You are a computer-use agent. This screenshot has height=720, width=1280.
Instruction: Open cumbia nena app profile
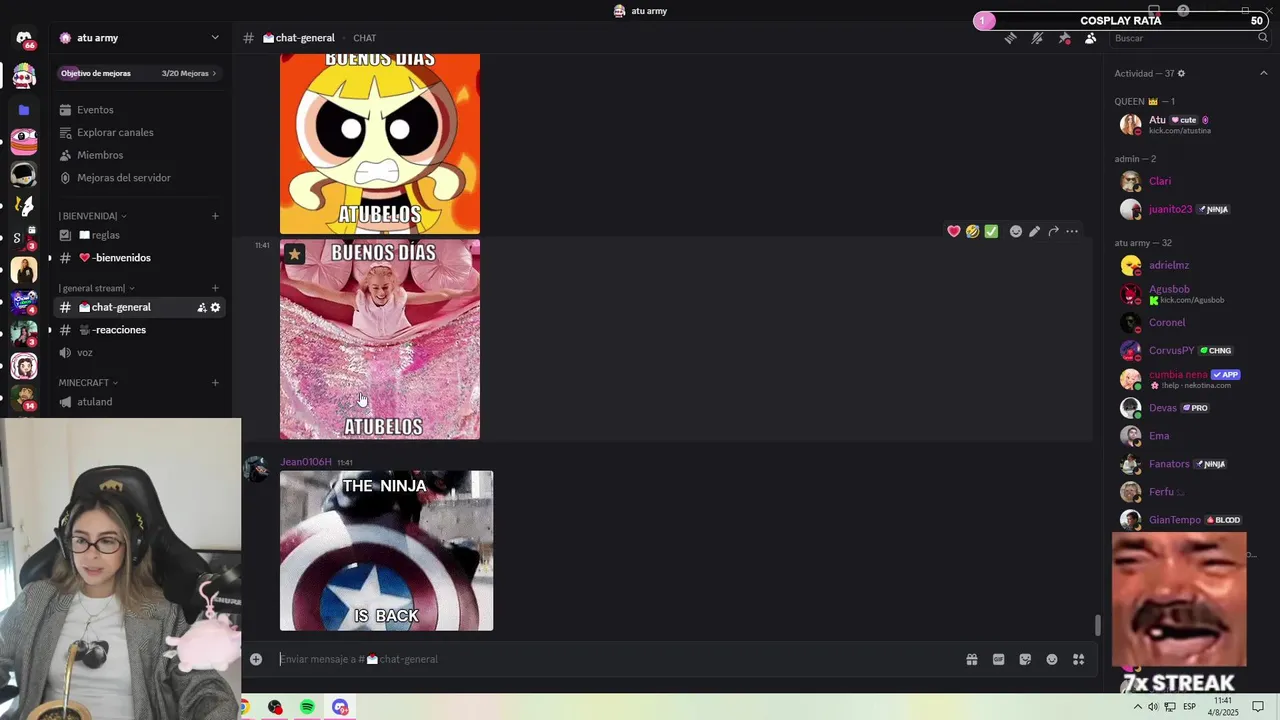point(1190,379)
